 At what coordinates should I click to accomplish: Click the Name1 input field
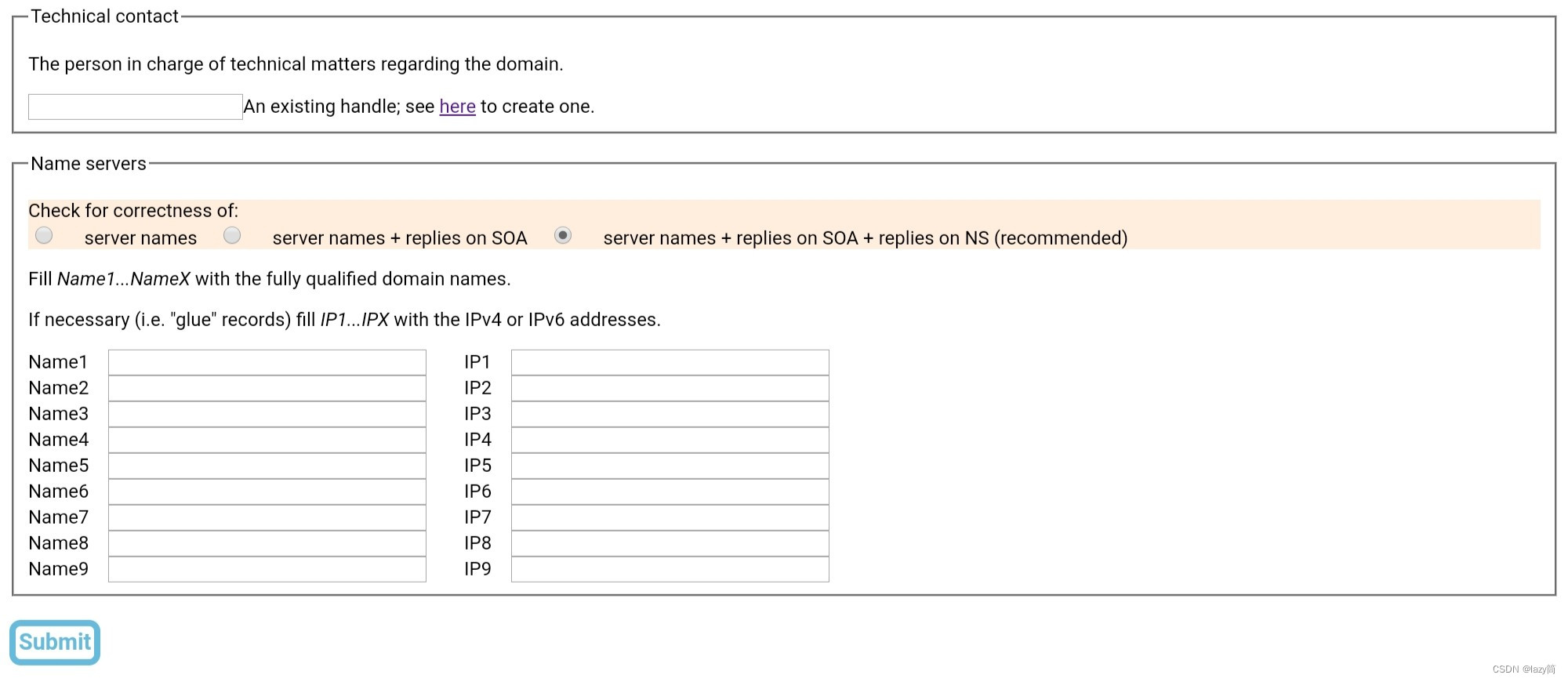click(267, 361)
